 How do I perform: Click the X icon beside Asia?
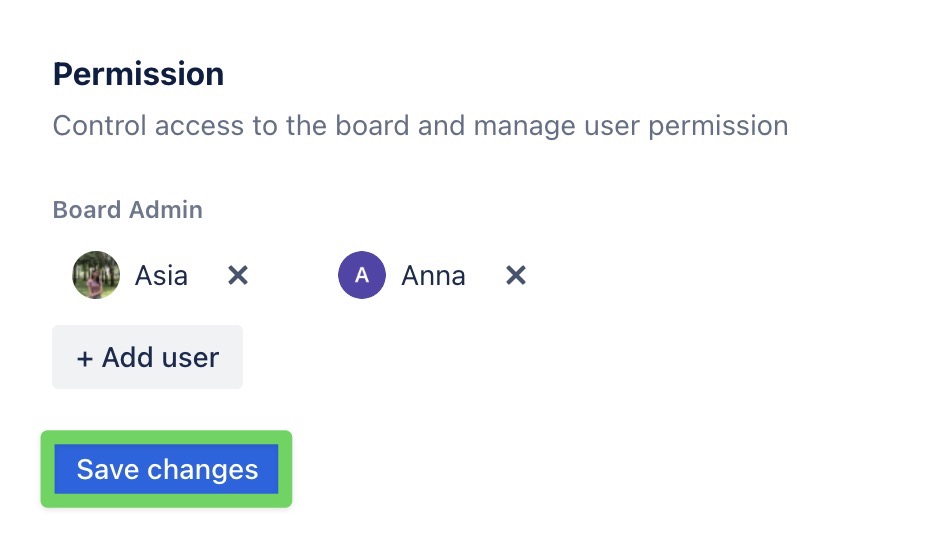(237, 275)
